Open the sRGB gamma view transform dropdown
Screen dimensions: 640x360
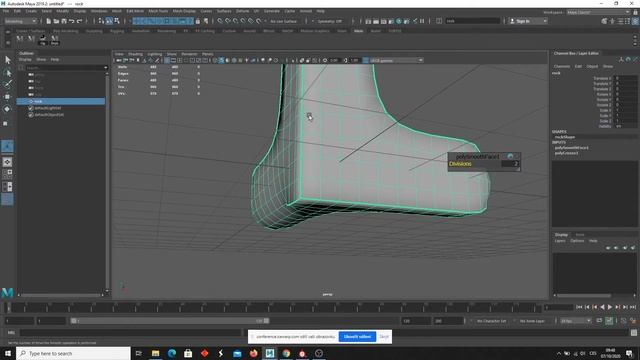tap(396, 60)
